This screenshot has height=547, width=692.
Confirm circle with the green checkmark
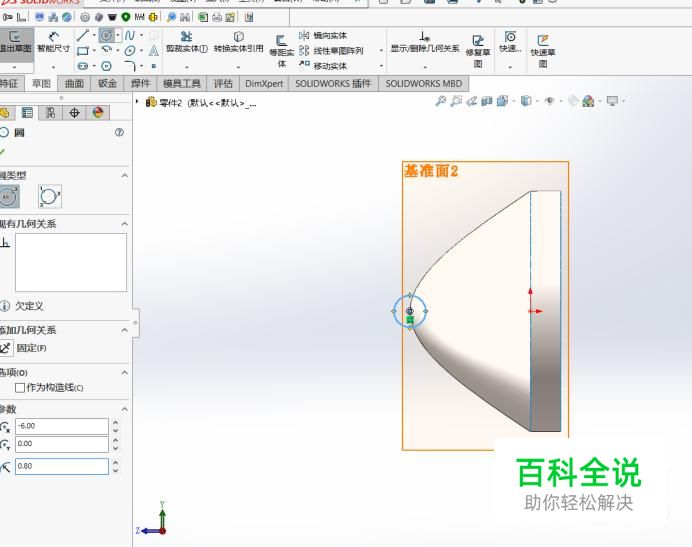3,152
